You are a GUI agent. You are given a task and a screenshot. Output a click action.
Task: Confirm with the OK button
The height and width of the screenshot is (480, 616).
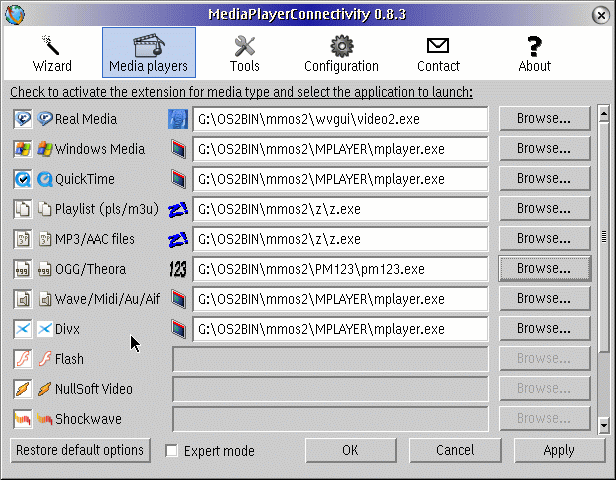tap(350, 450)
